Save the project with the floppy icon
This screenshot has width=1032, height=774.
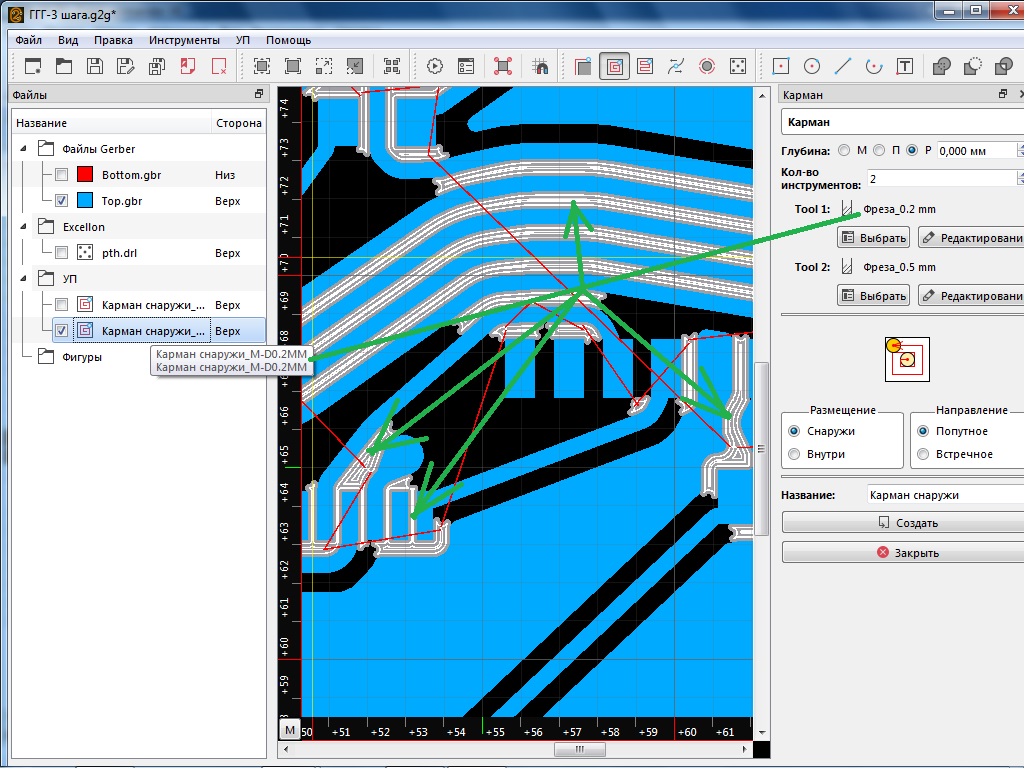click(95, 66)
